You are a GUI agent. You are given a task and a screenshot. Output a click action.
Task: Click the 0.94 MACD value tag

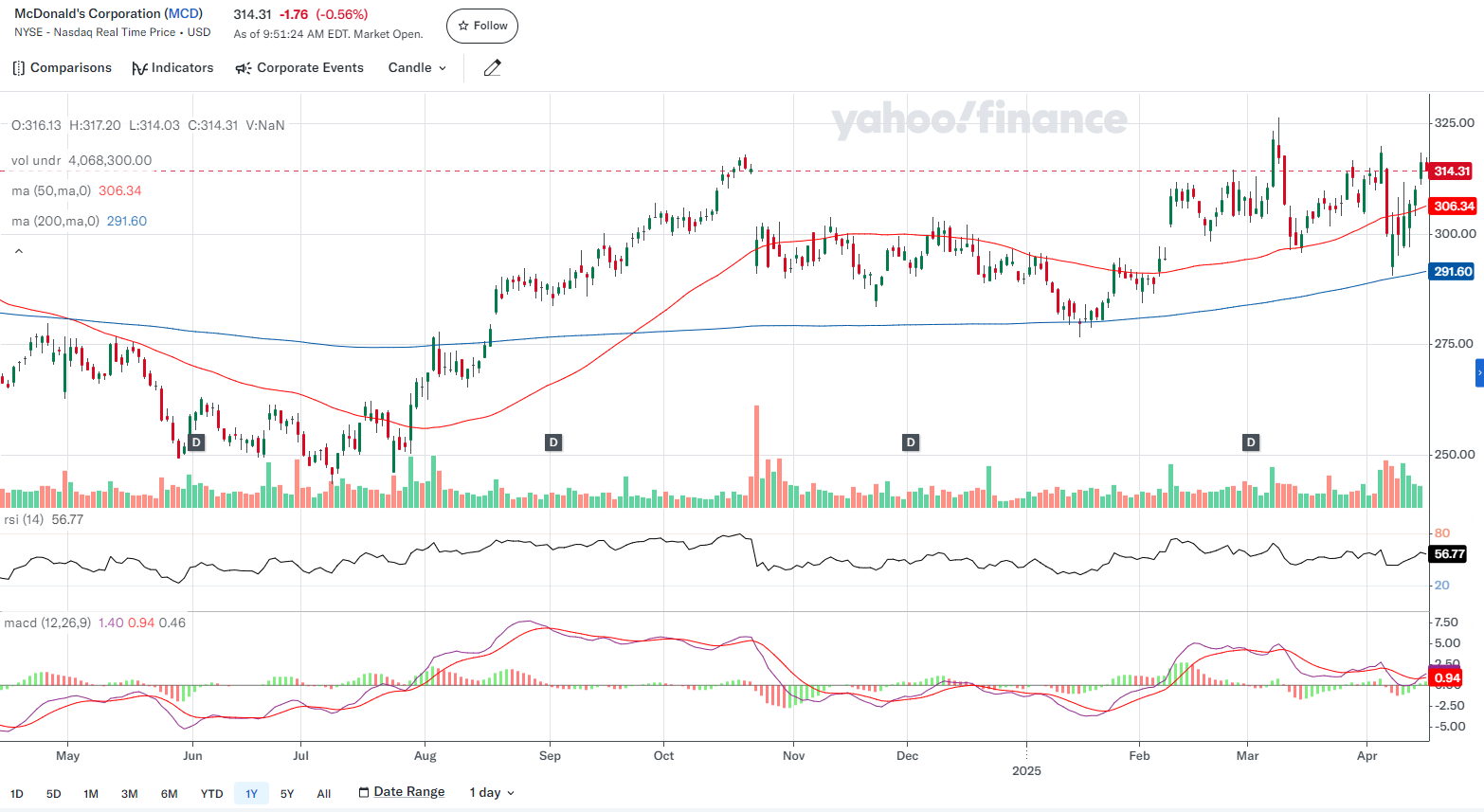(1446, 678)
